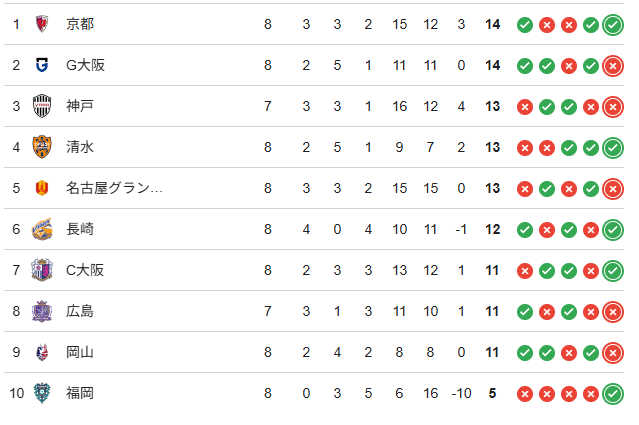The width and height of the screenshot is (639, 425).
Task: Click the 神戸 club logo
Action: tap(42, 106)
